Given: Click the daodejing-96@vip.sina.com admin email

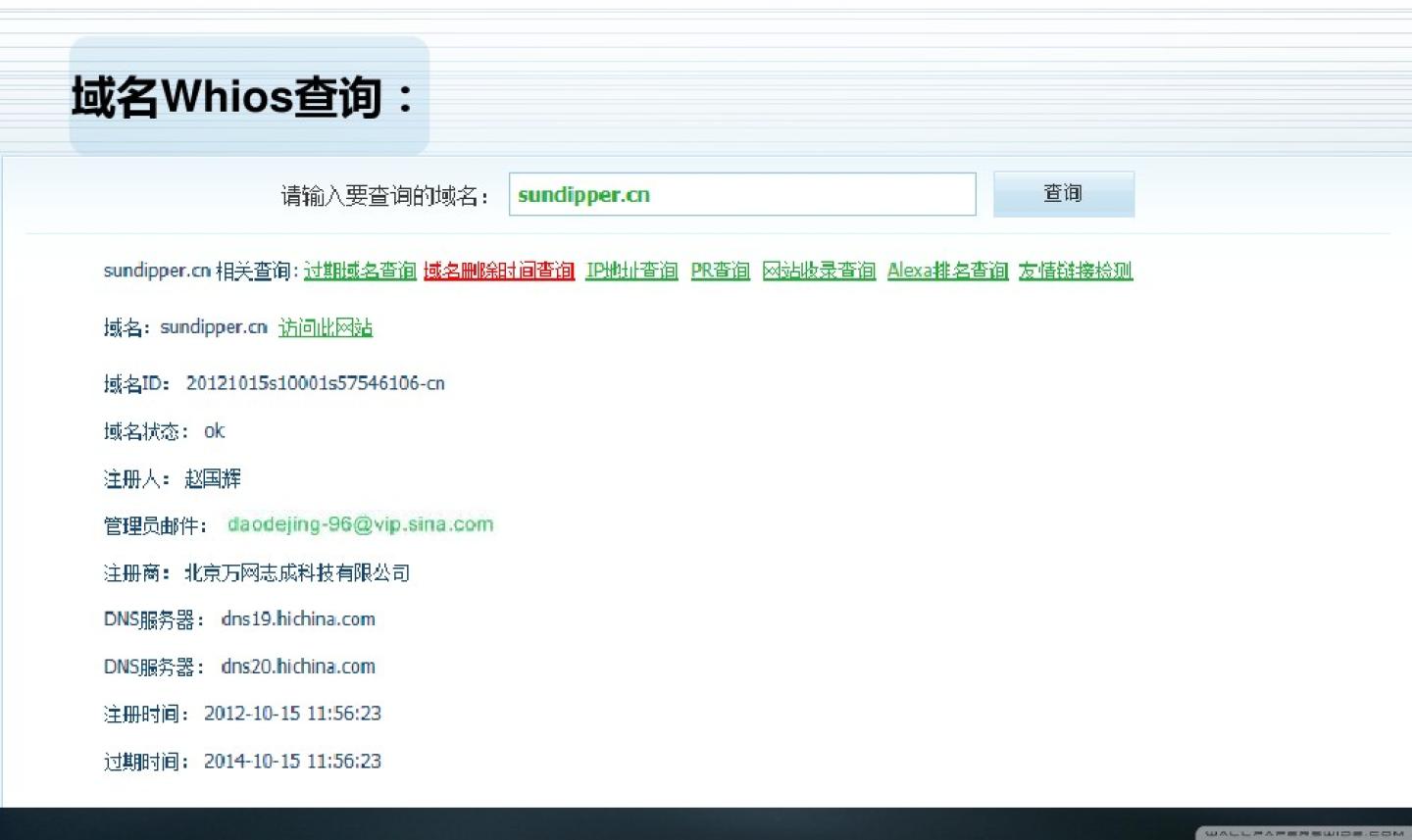Looking at the screenshot, I should (360, 524).
